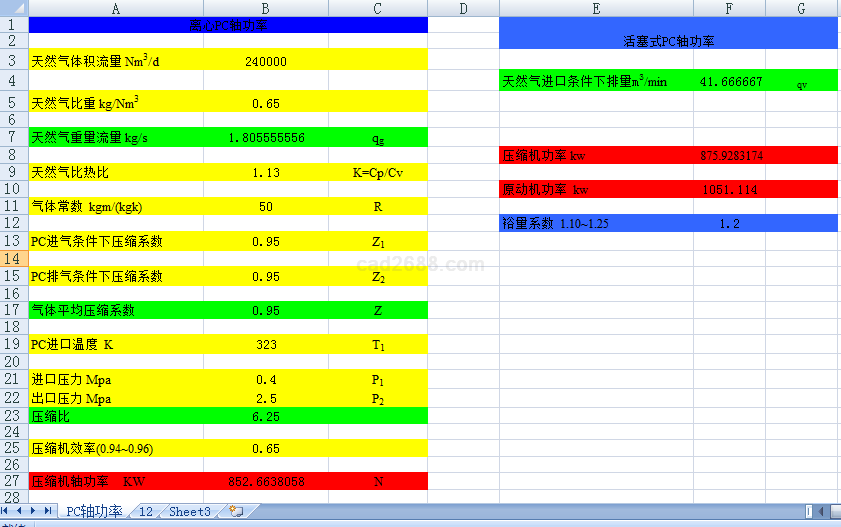Select the red 原动机功率 kw cell

click(x=596, y=189)
